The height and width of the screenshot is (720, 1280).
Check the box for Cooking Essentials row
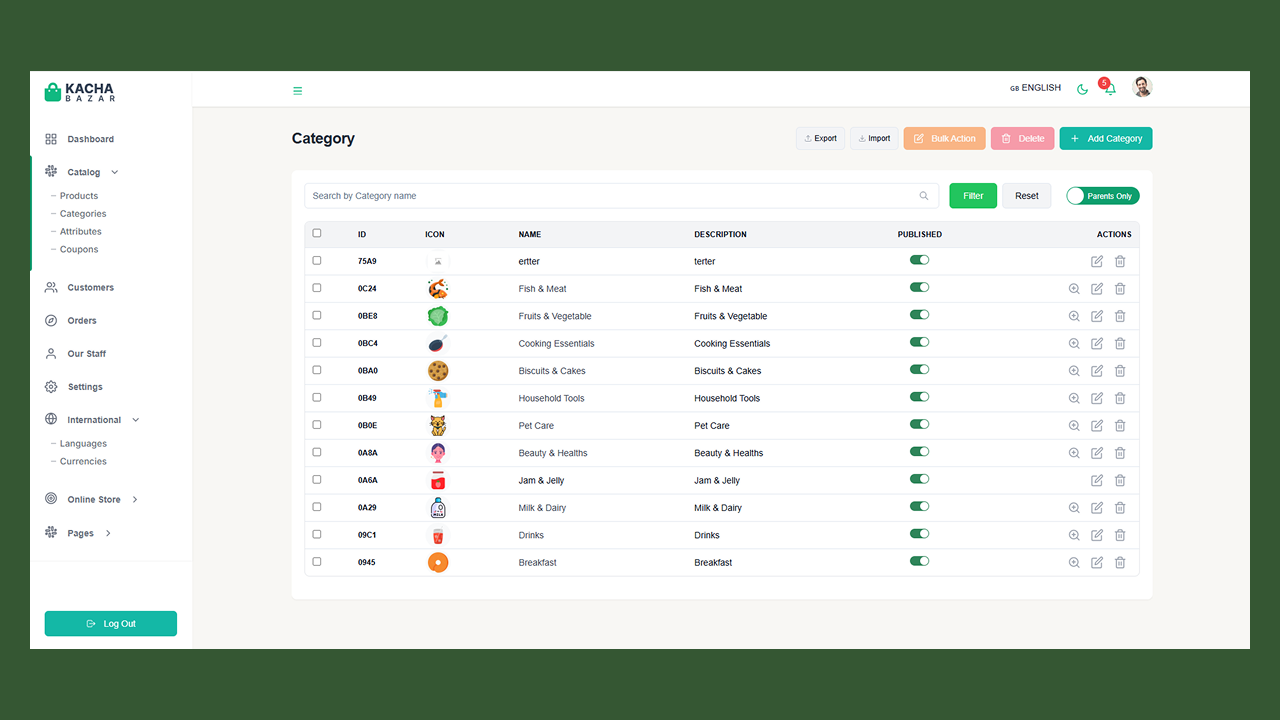317,343
